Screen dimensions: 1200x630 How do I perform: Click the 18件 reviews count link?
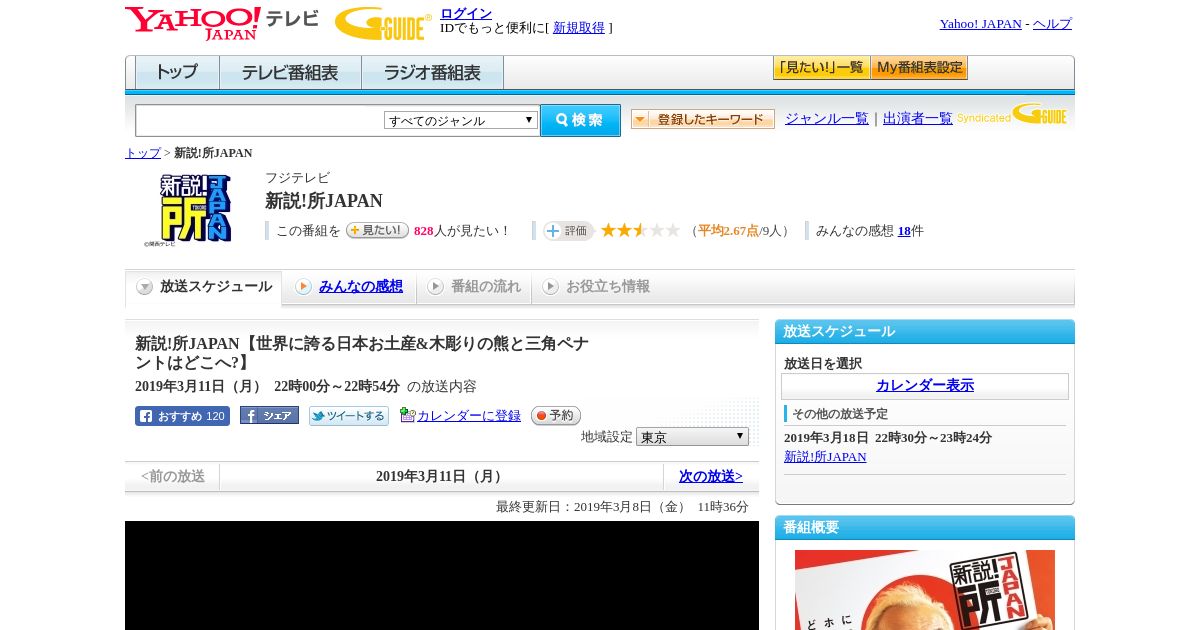click(904, 231)
